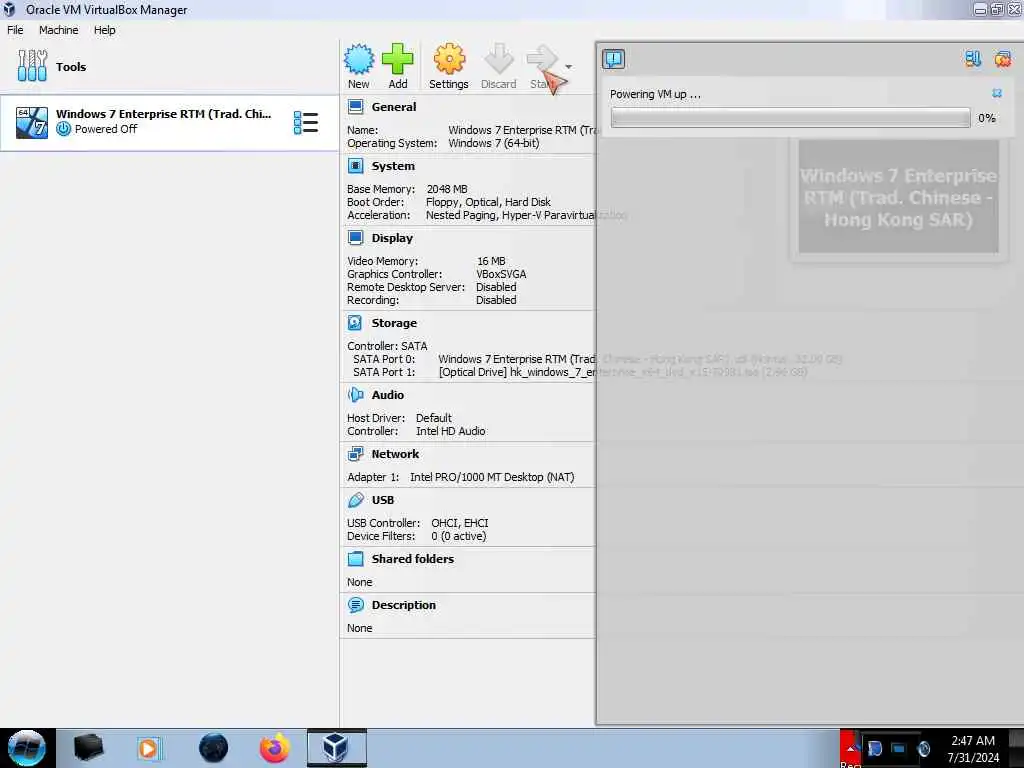Click None under Description
1024x768 pixels.
360,628
